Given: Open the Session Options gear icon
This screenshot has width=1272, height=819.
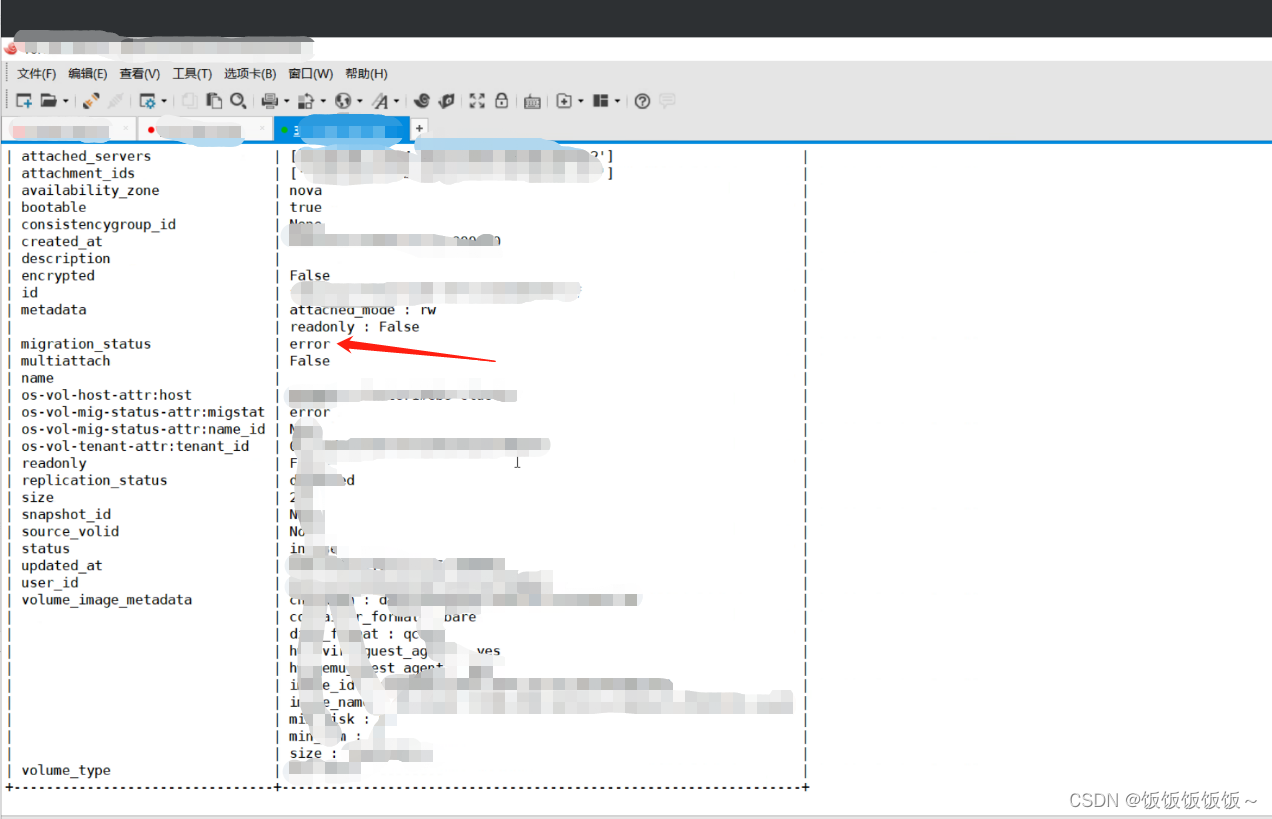Looking at the screenshot, I should (x=148, y=100).
